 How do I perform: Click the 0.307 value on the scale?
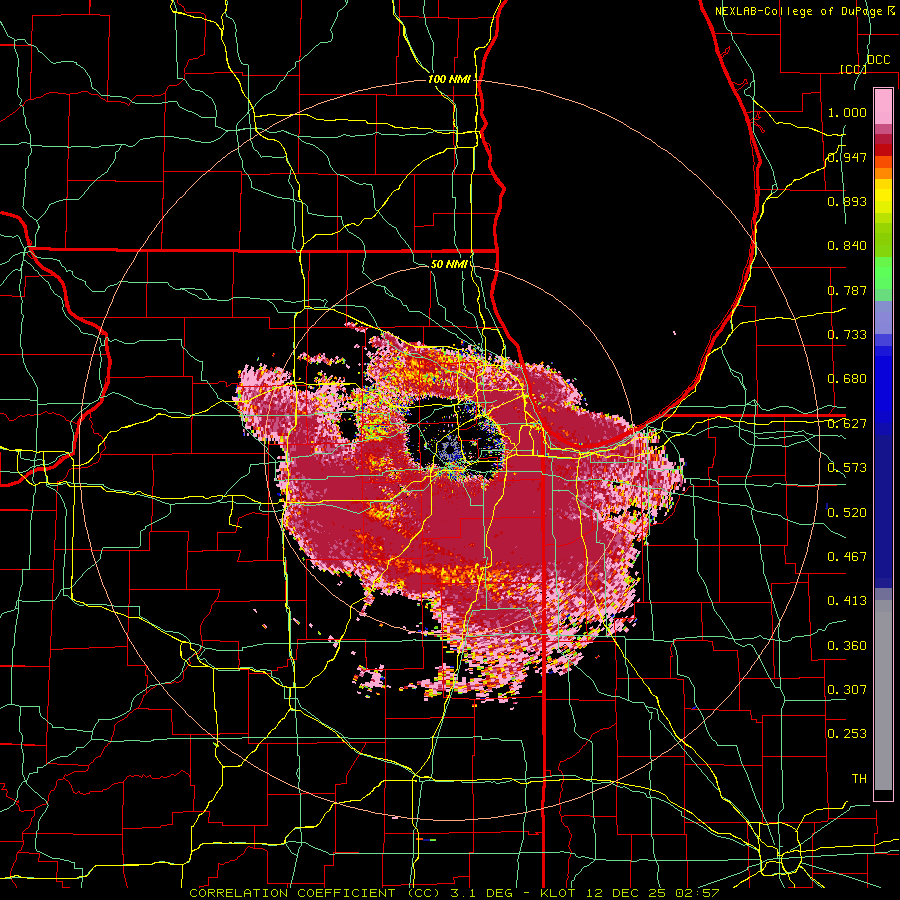(847, 690)
